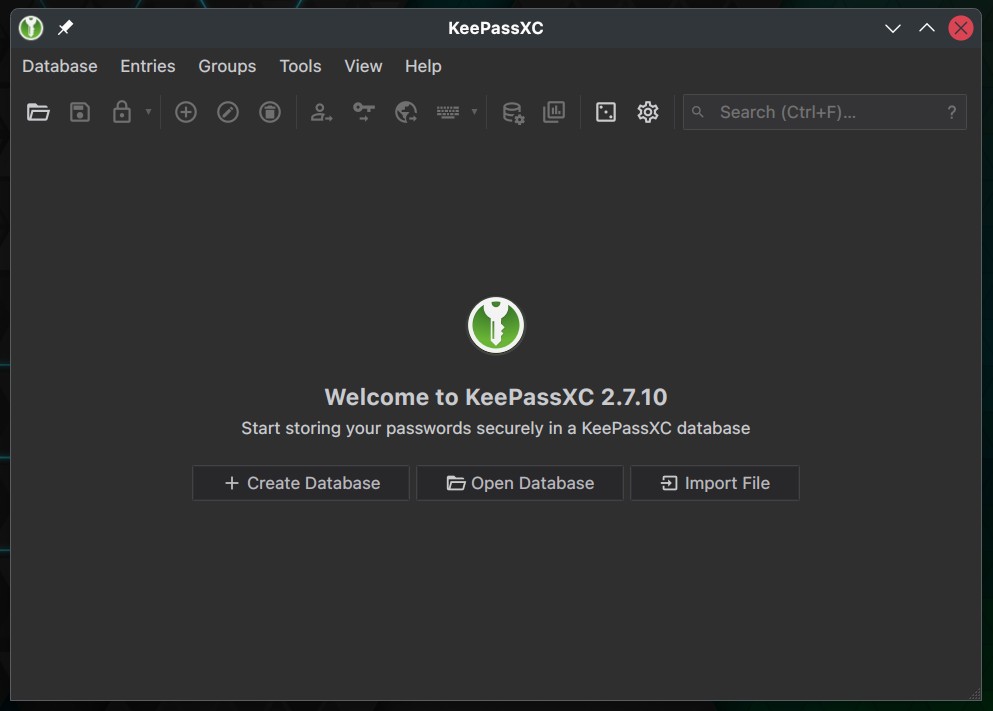Viewport: 993px width, 711px height.
Task: Open the Help menu
Action: (x=423, y=66)
